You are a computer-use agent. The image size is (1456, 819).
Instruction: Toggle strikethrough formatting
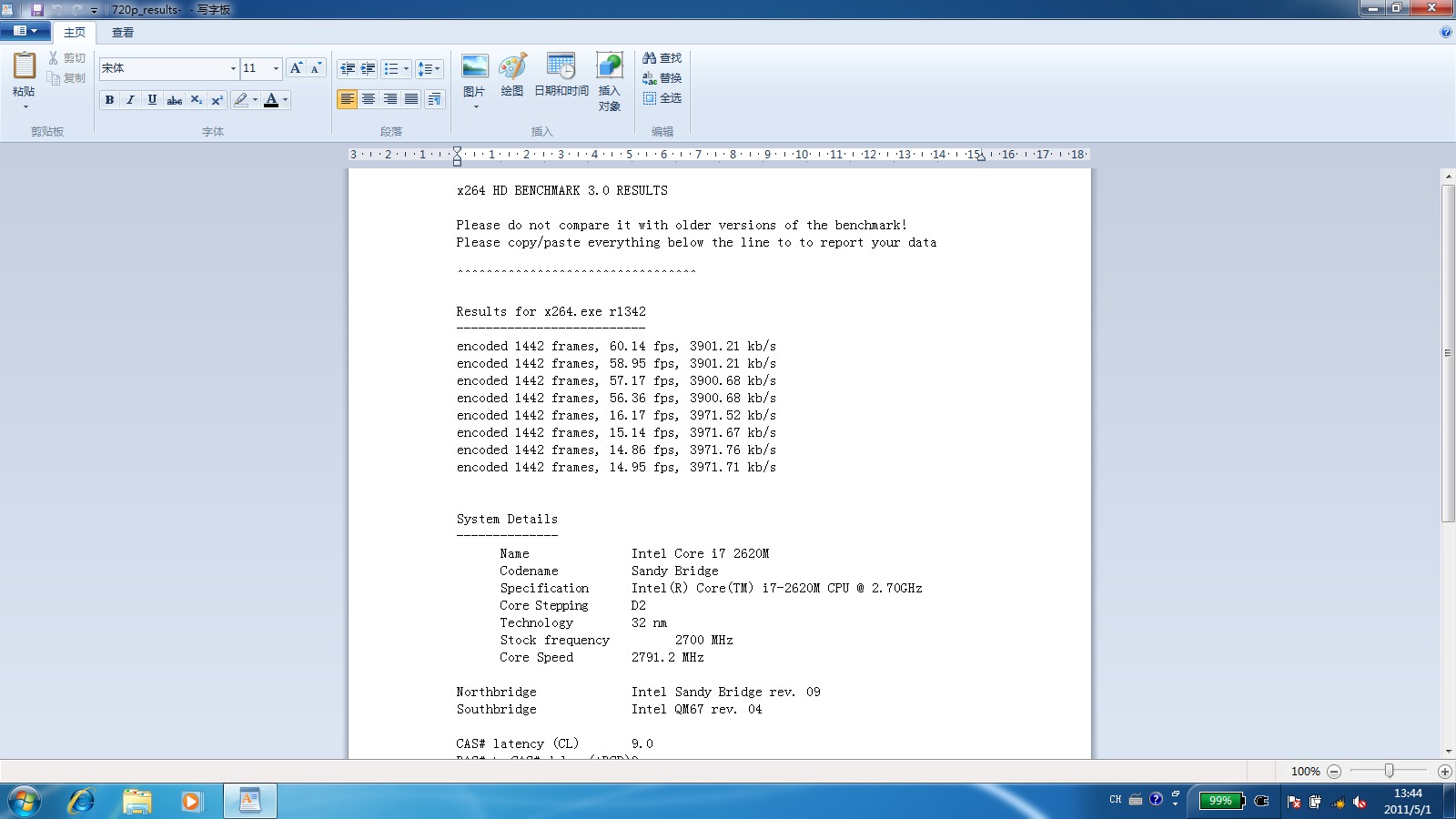[174, 100]
